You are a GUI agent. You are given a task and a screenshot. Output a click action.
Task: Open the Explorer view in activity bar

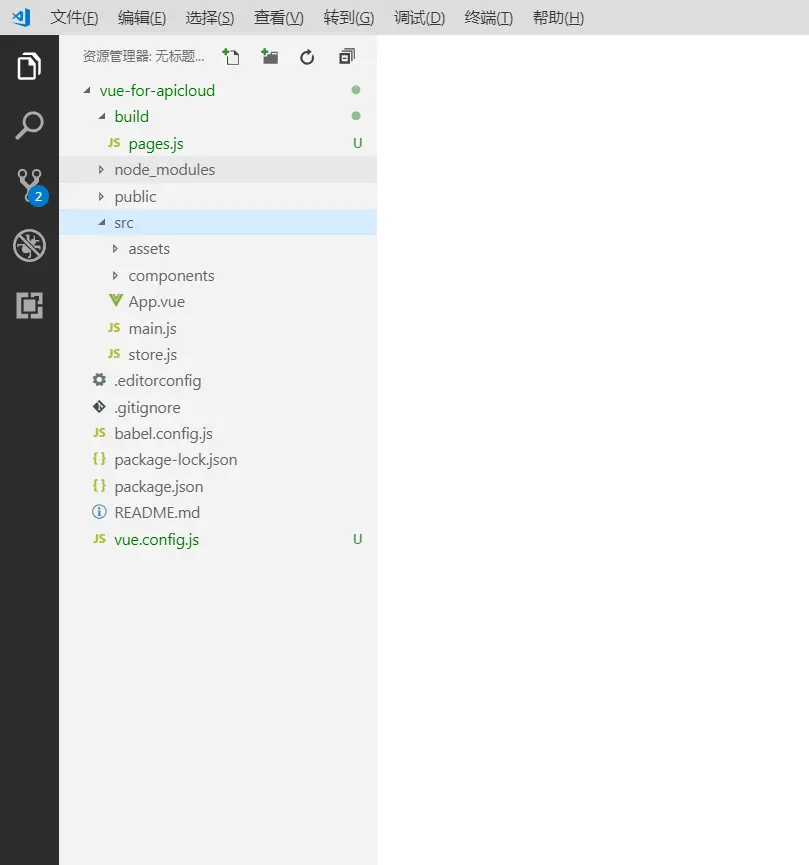(29, 66)
